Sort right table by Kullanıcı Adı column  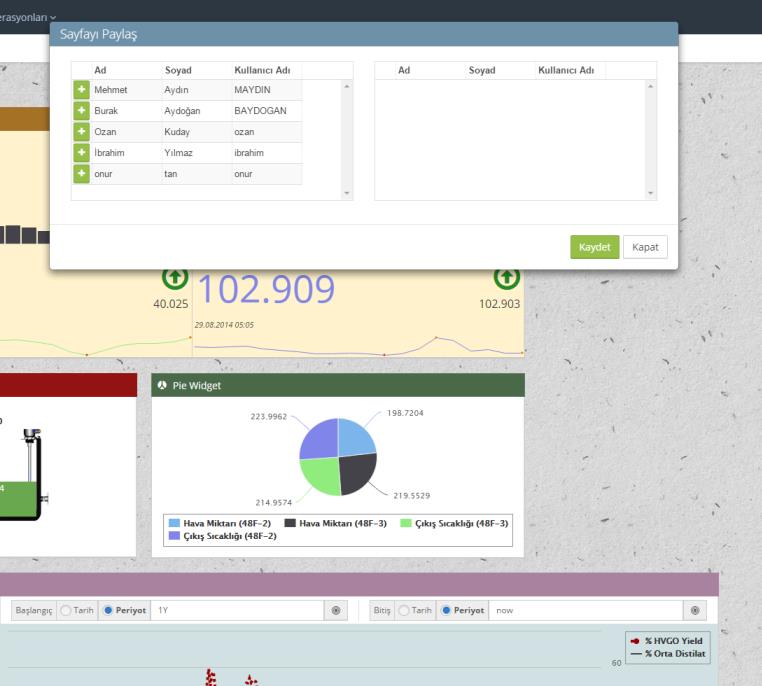[x=566, y=70]
